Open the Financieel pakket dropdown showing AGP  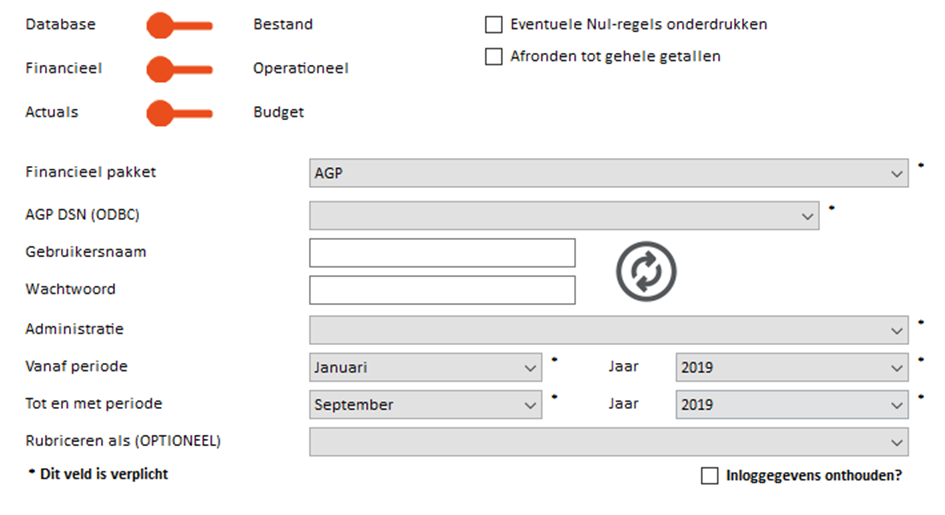609,173
